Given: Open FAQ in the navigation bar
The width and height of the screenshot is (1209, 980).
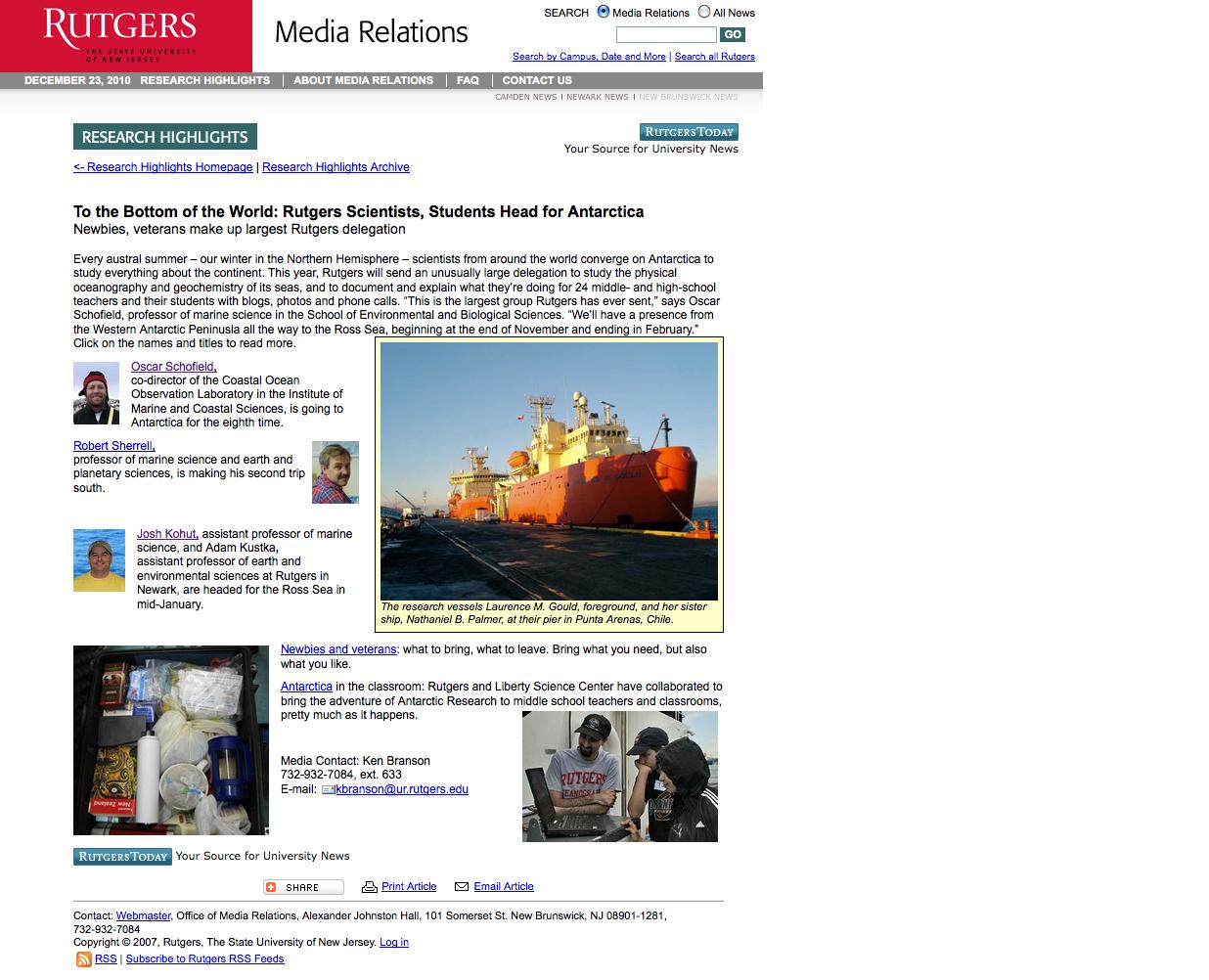Looking at the screenshot, I should click(x=468, y=80).
